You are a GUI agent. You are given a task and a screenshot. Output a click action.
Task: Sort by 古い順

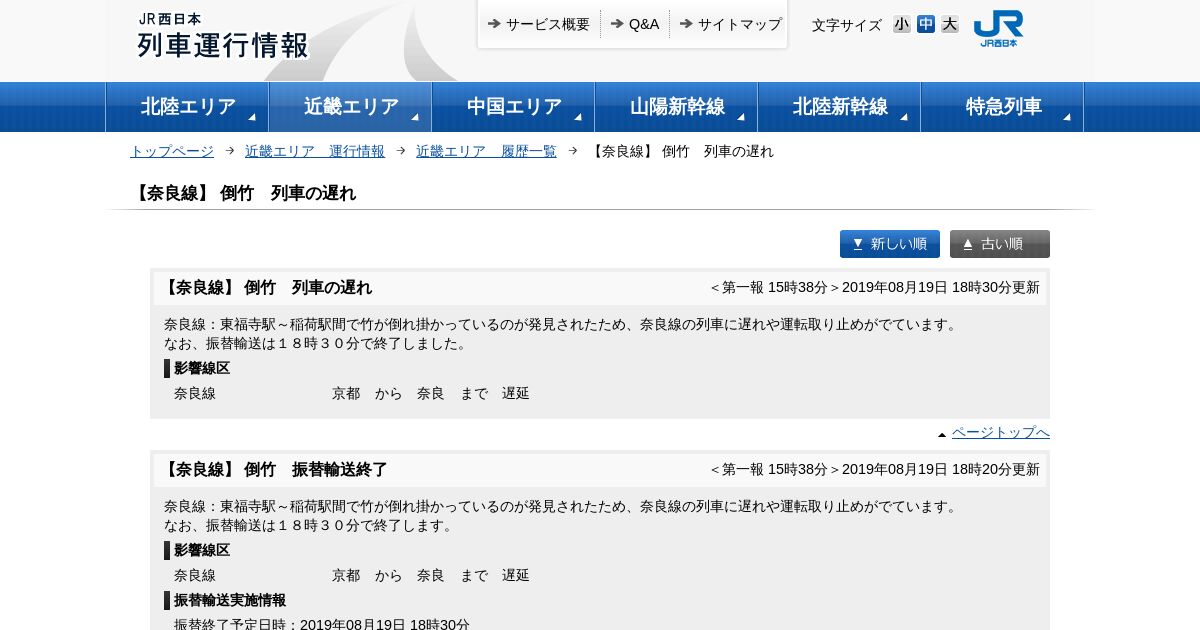[x=1000, y=244]
